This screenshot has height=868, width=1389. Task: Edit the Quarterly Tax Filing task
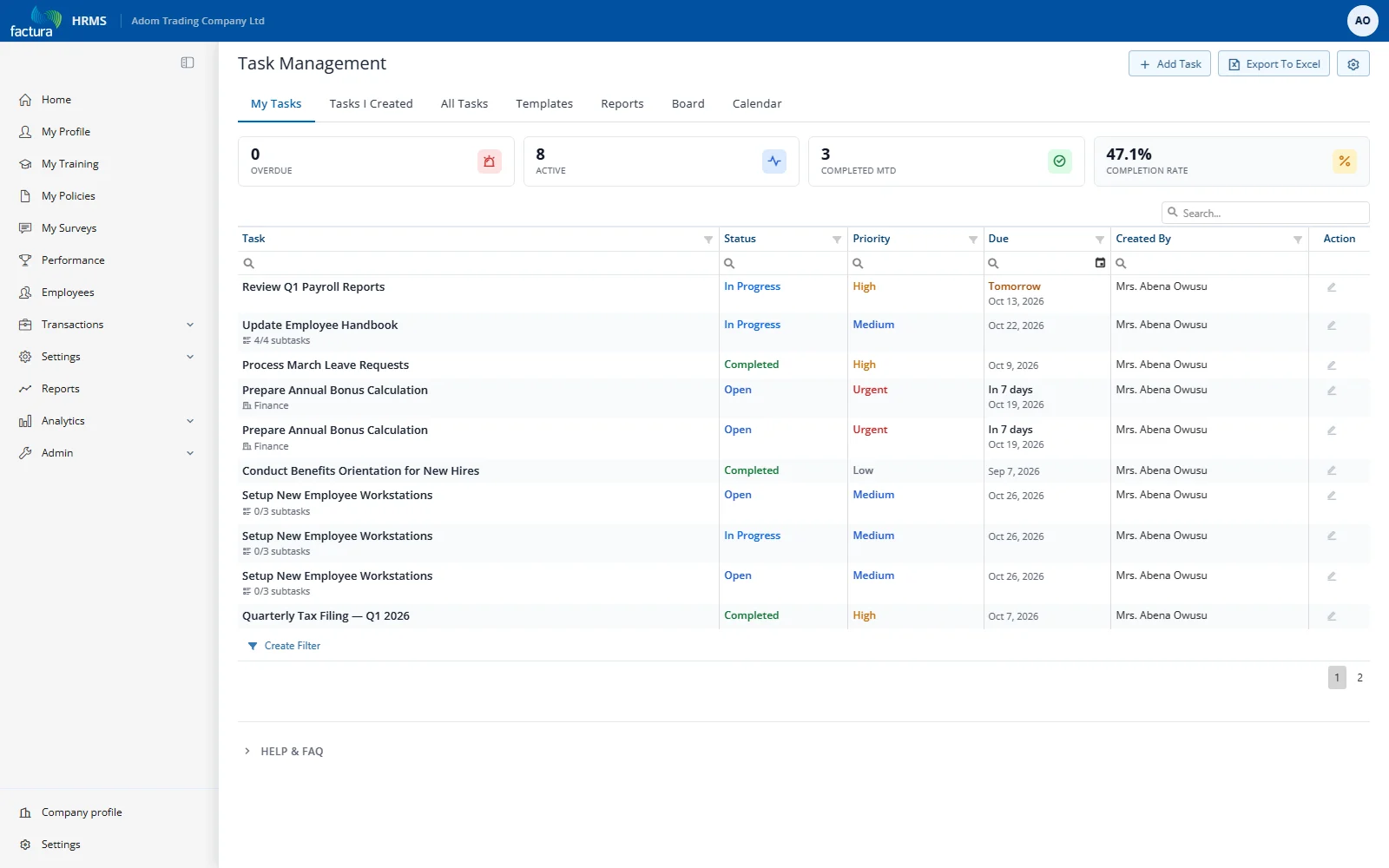tap(1332, 616)
